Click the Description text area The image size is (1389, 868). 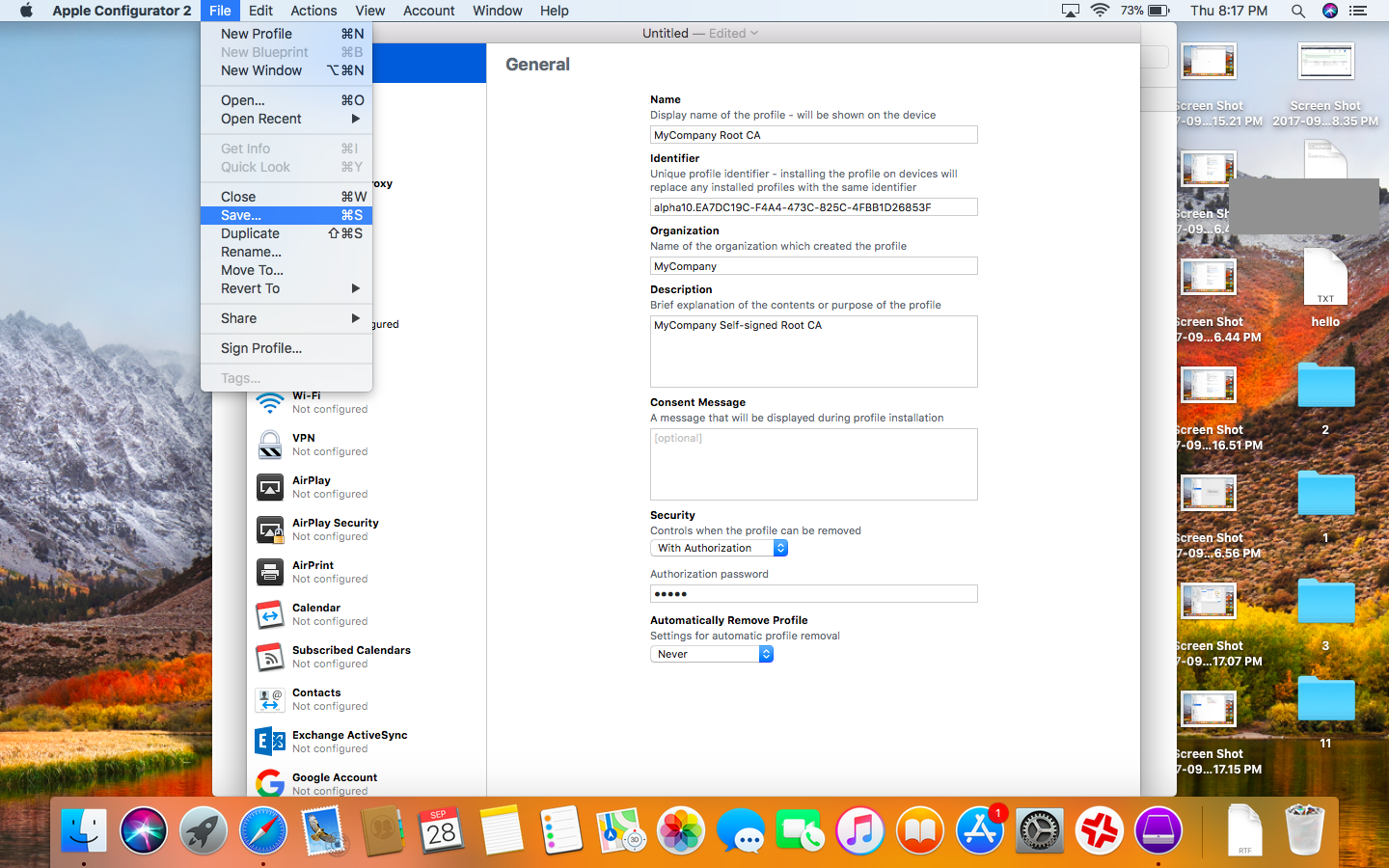[814, 351]
